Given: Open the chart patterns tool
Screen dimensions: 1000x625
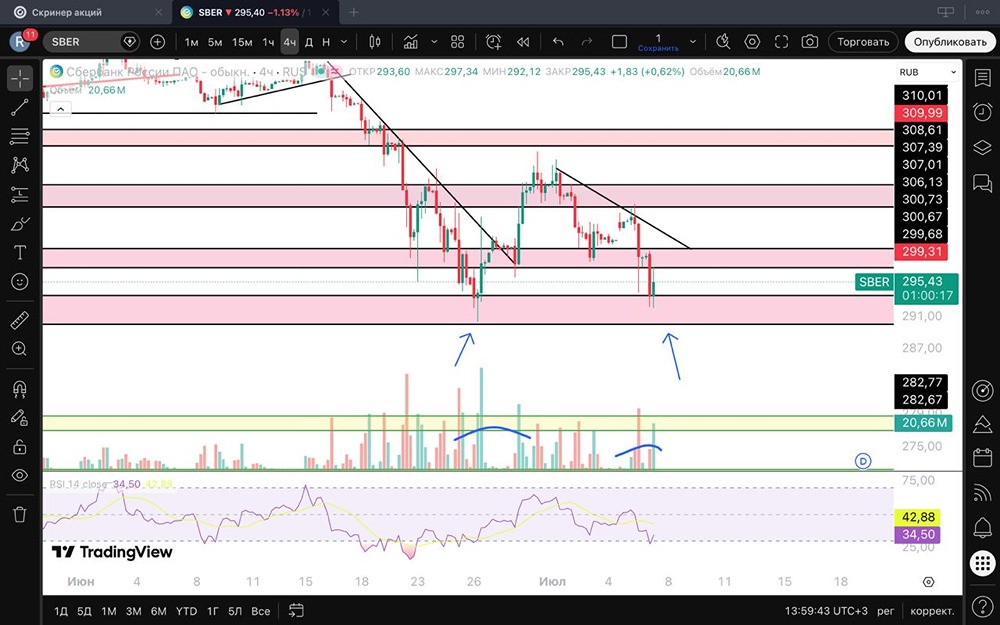Looking at the screenshot, I should pyautogui.click(x=20, y=165).
